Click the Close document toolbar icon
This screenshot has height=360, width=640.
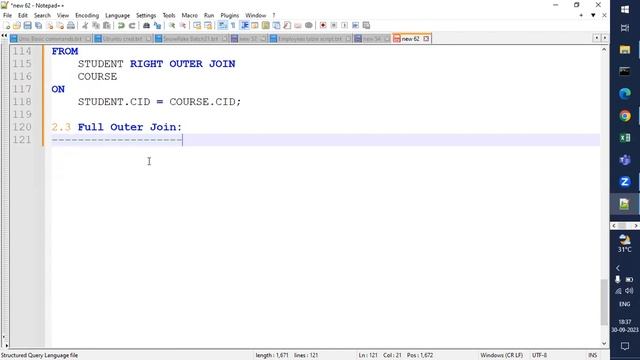click(x=49, y=25)
